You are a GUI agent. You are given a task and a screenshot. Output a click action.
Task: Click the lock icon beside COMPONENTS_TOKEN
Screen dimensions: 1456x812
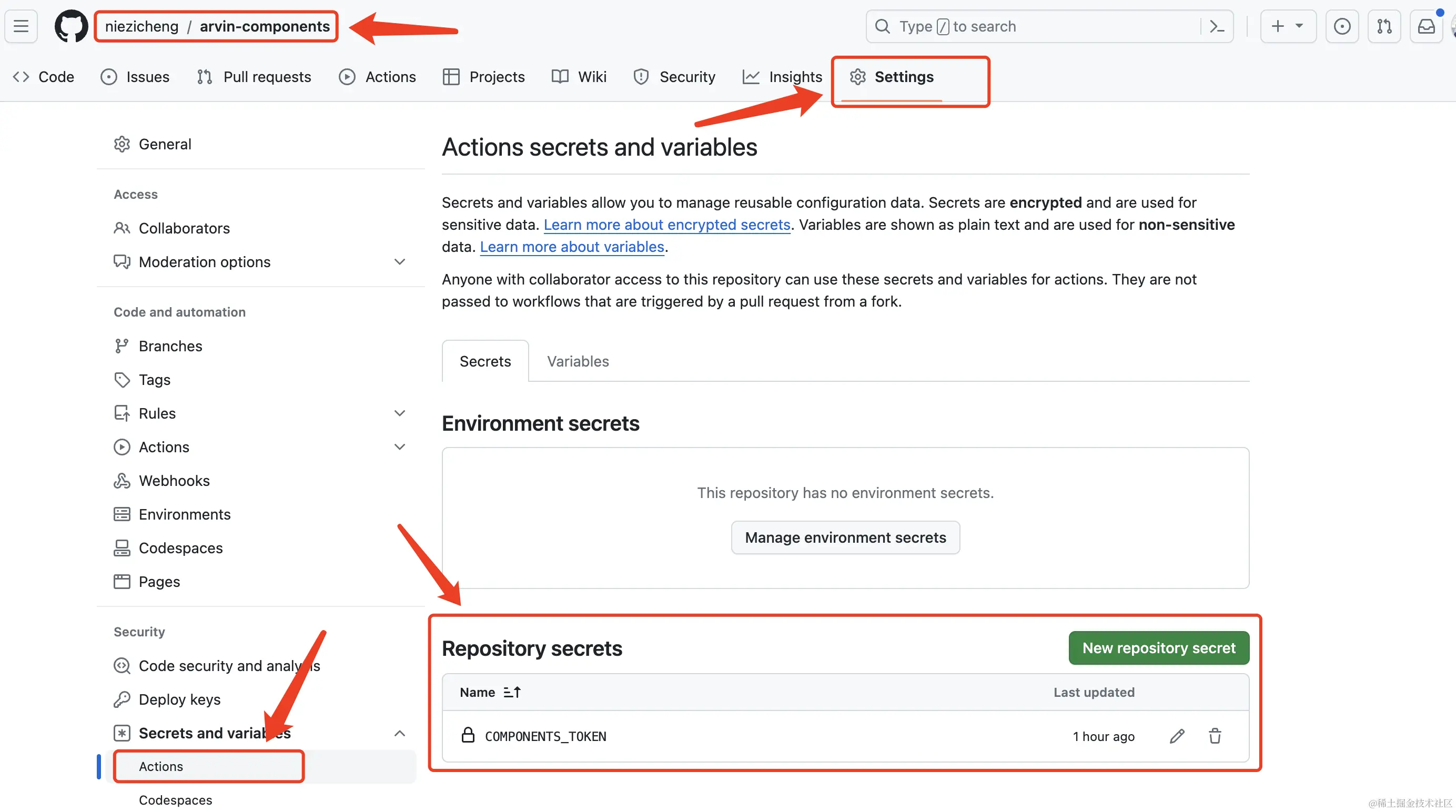468,735
